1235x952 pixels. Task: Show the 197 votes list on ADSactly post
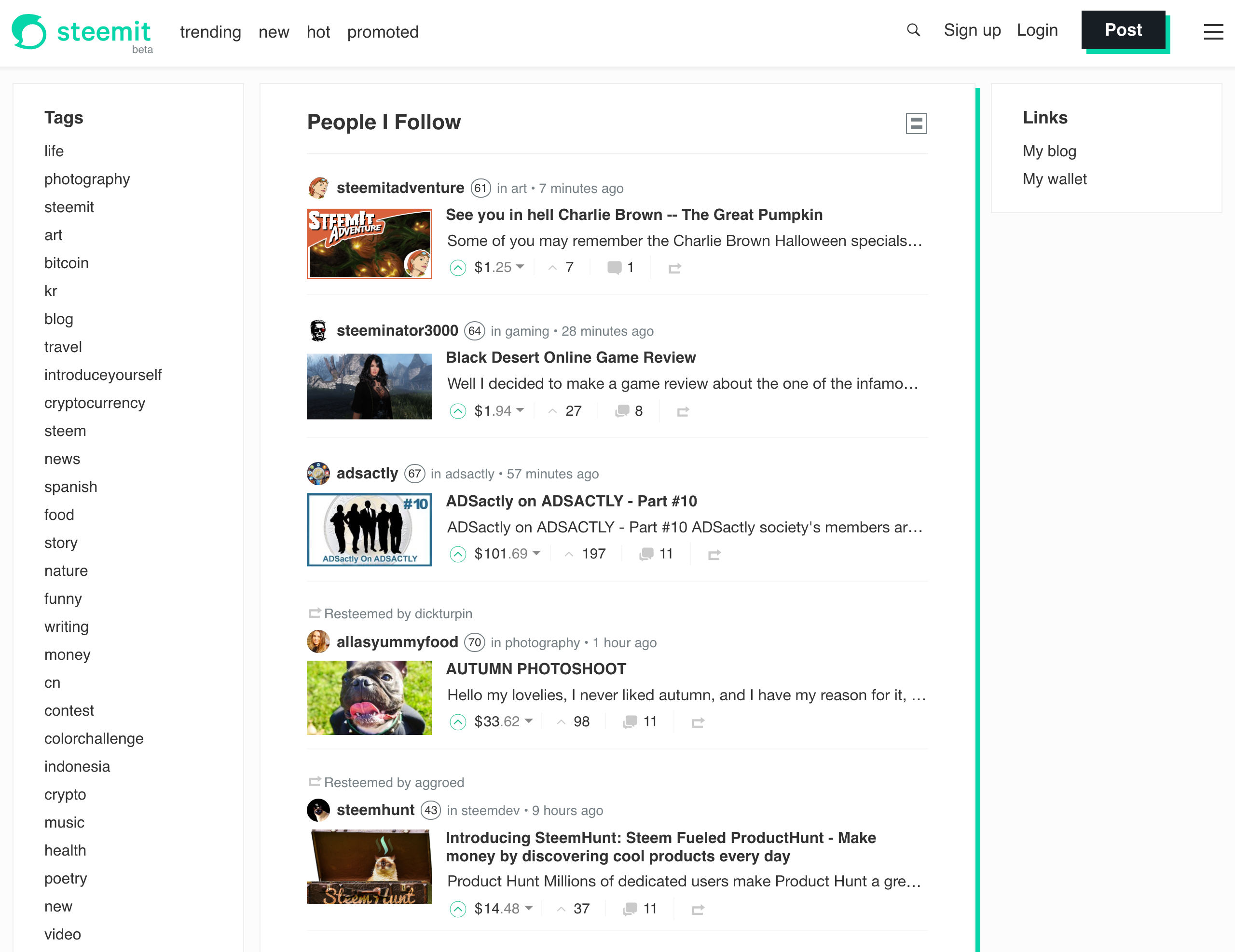[x=585, y=554]
